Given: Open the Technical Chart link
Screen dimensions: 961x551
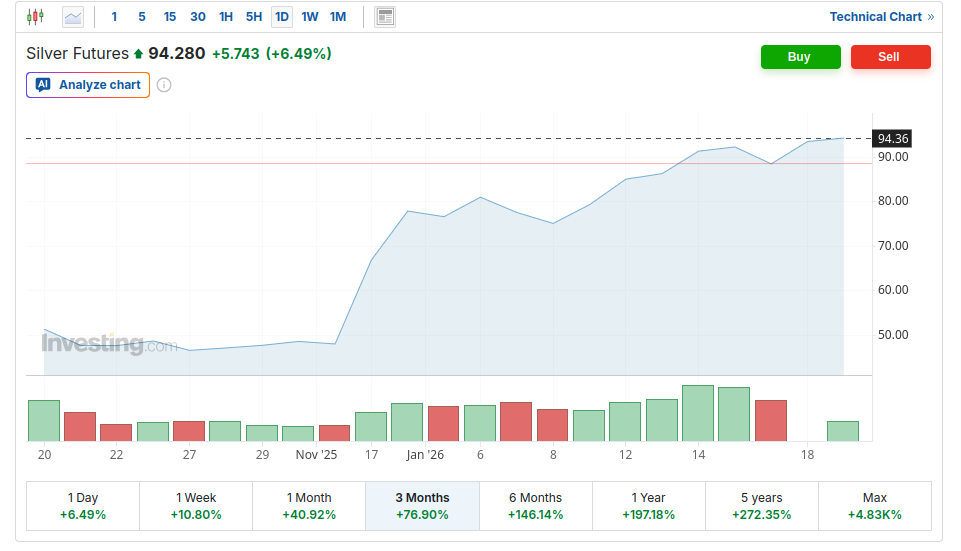Looking at the screenshot, I should 881,17.
